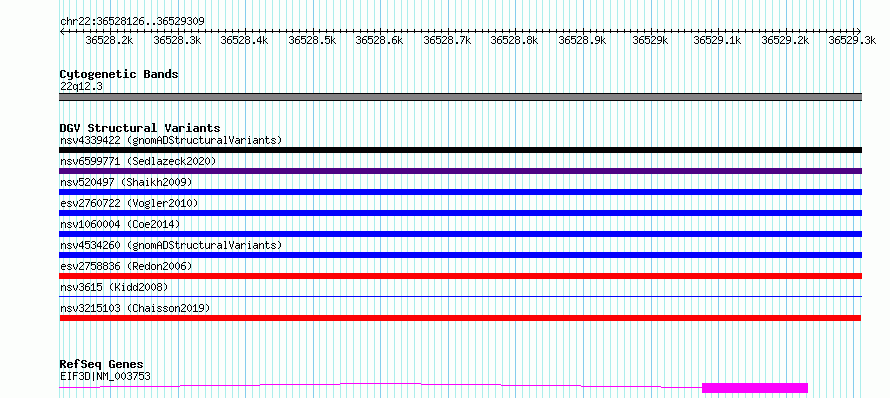Click the nsv6599771 purple variant bar
890x398 pixels.
(460, 171)
